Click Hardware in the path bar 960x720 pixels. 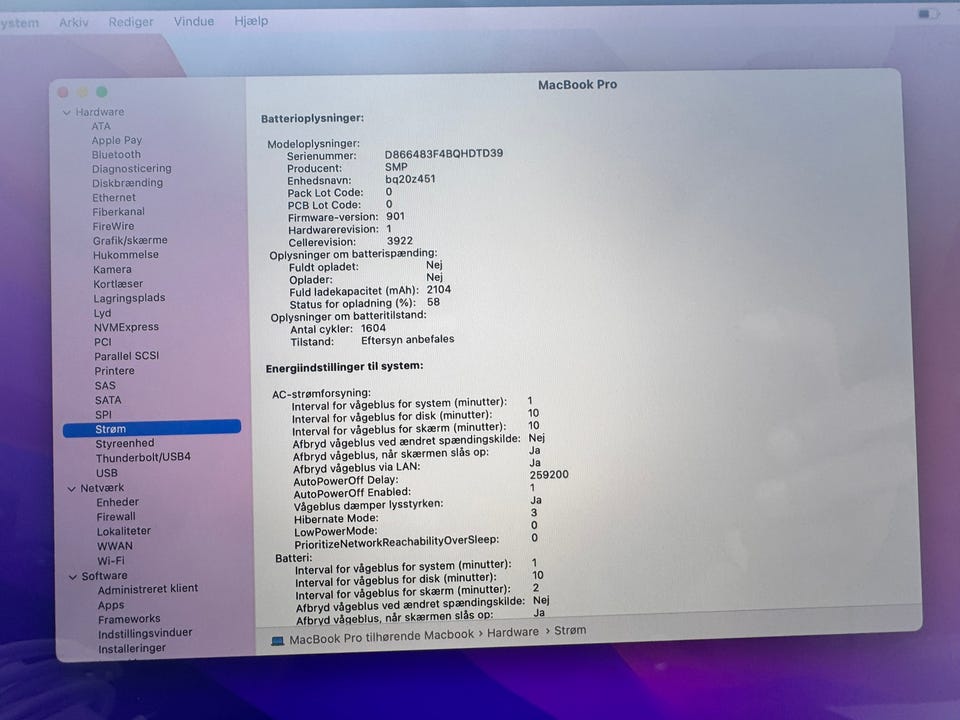tap(512, 632)
